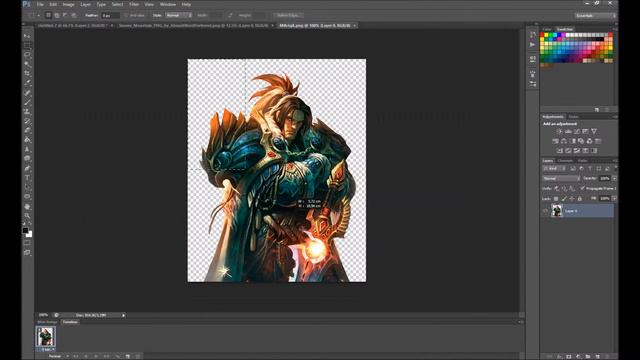Open the layer filter Kind dropdown

click(x=553, y=169)
